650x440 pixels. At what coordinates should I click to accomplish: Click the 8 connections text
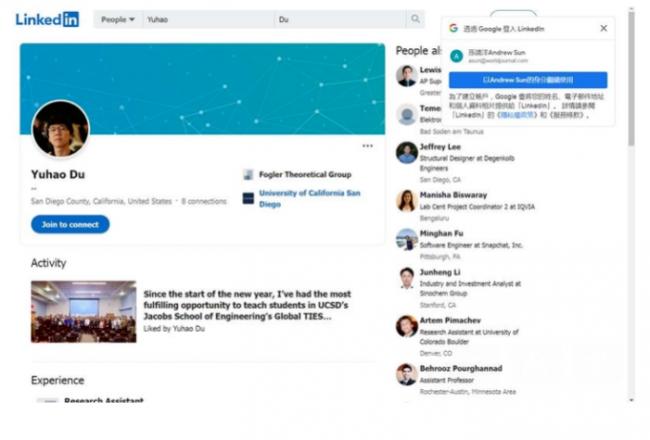pos(204,202)
